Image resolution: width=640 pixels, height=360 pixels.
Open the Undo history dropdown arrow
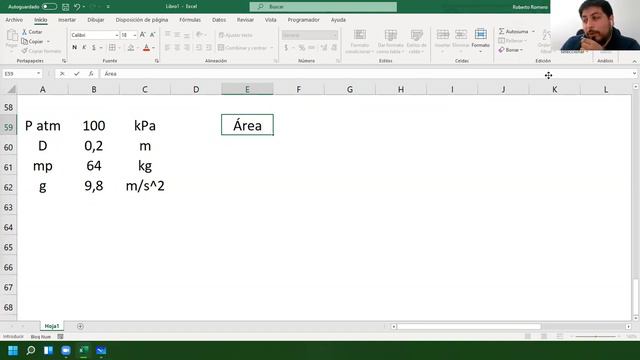(x=84, y=7)
